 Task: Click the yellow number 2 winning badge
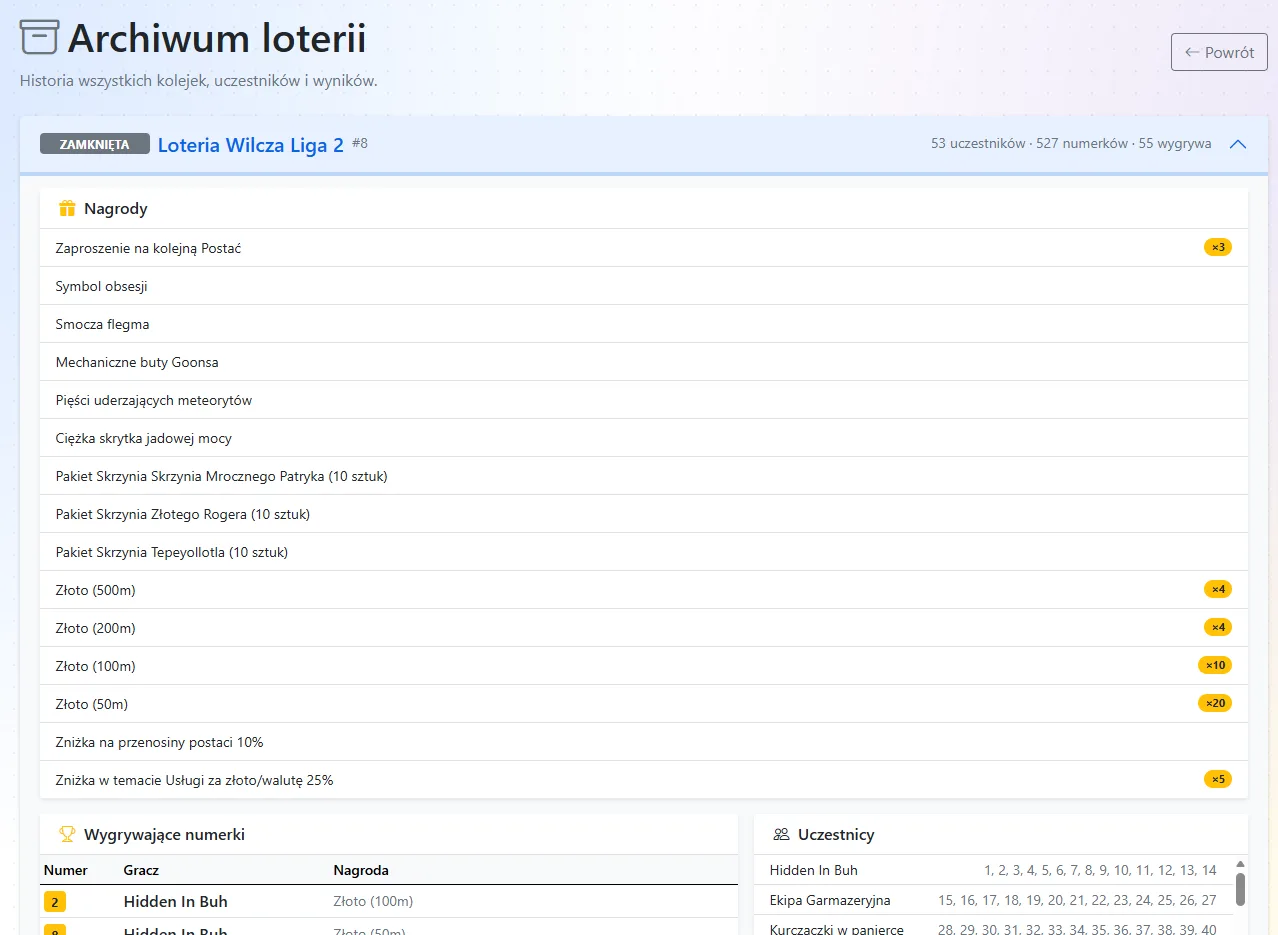point(55,902)
